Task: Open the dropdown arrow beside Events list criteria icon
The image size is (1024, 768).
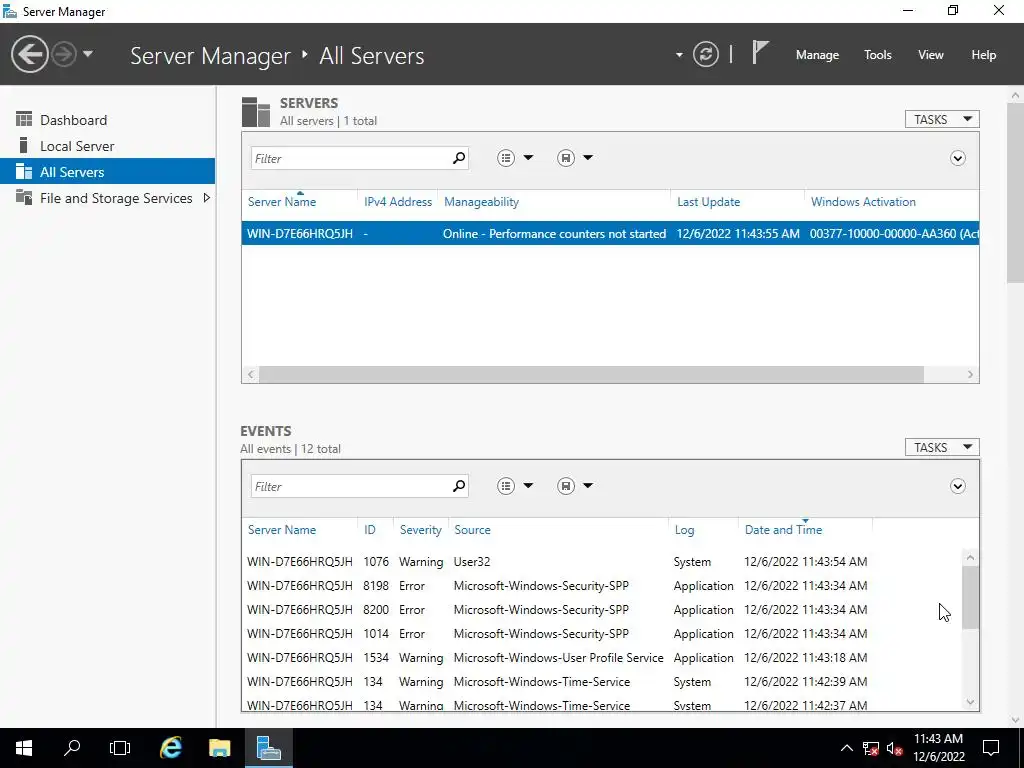Action: tap(528, 486)
